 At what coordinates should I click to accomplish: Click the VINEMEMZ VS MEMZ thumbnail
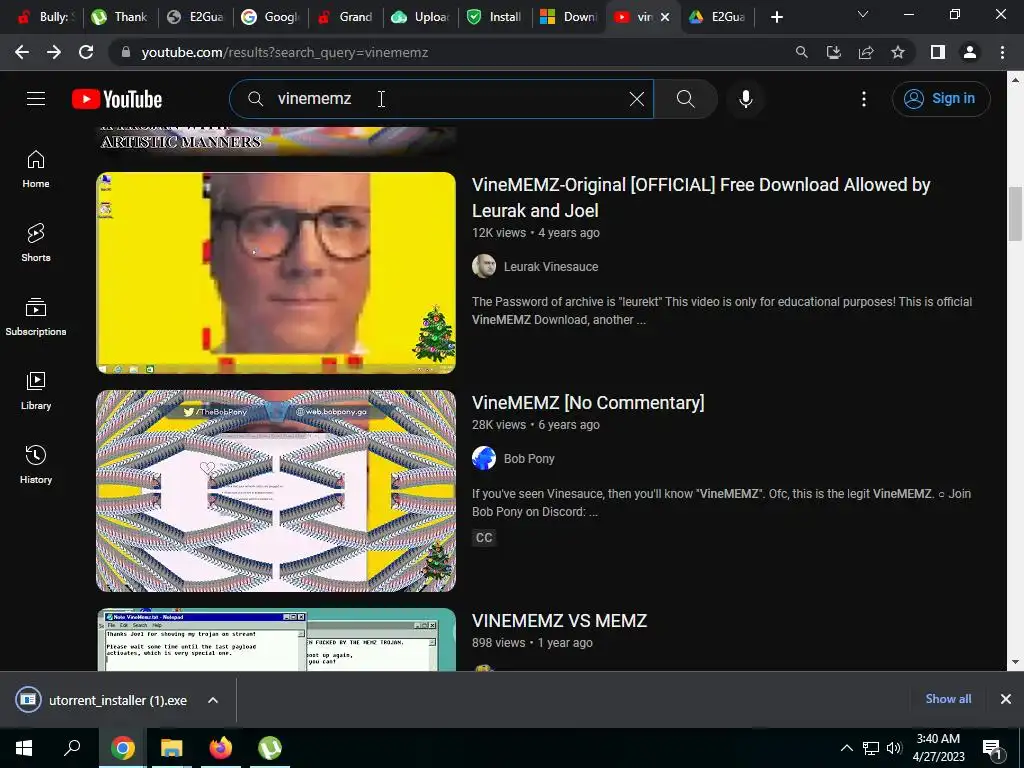pyautogui.click(x=276, y=639)
